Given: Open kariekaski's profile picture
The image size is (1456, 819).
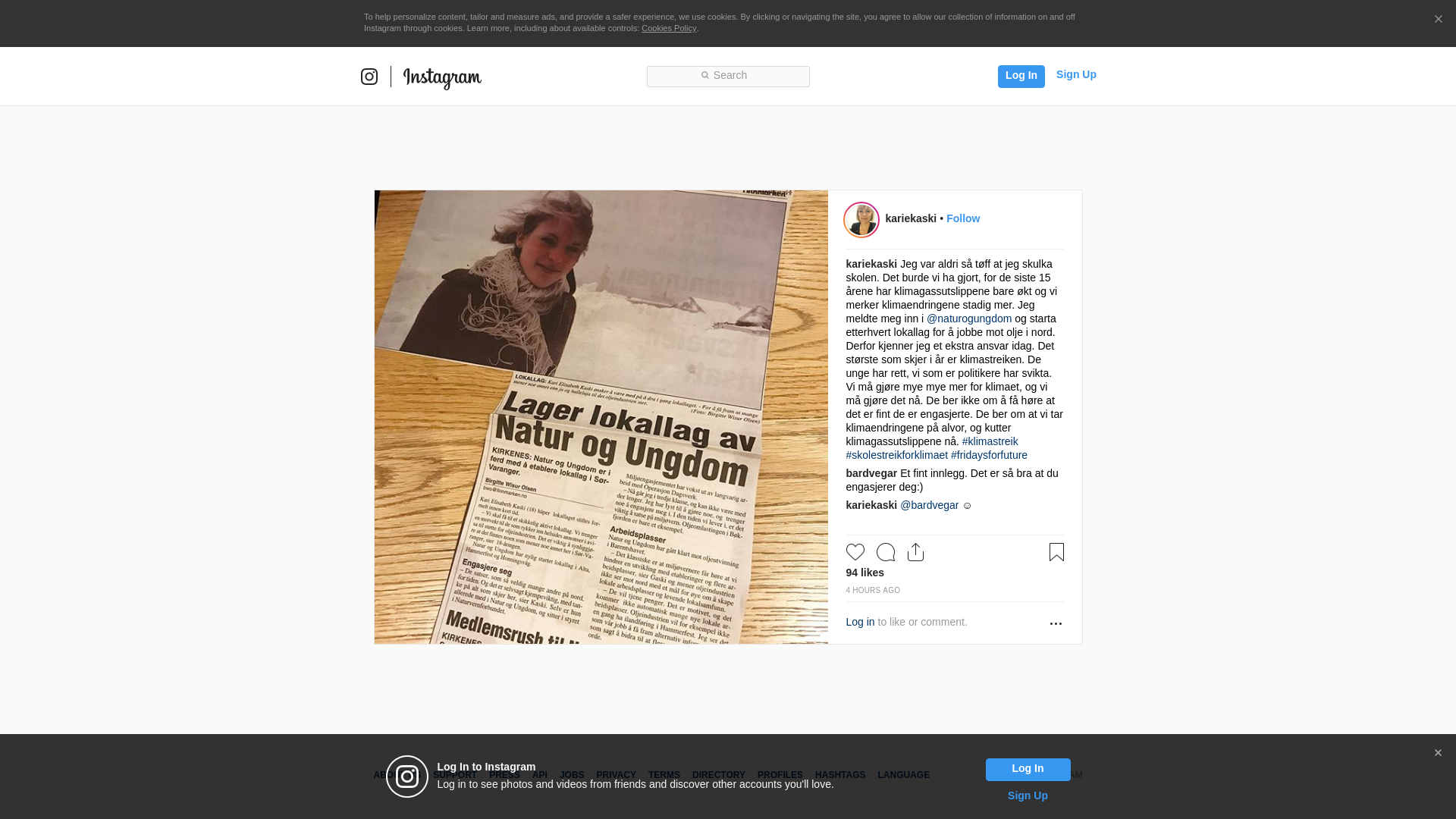Looking at the screenshot, I should [861, 220].
